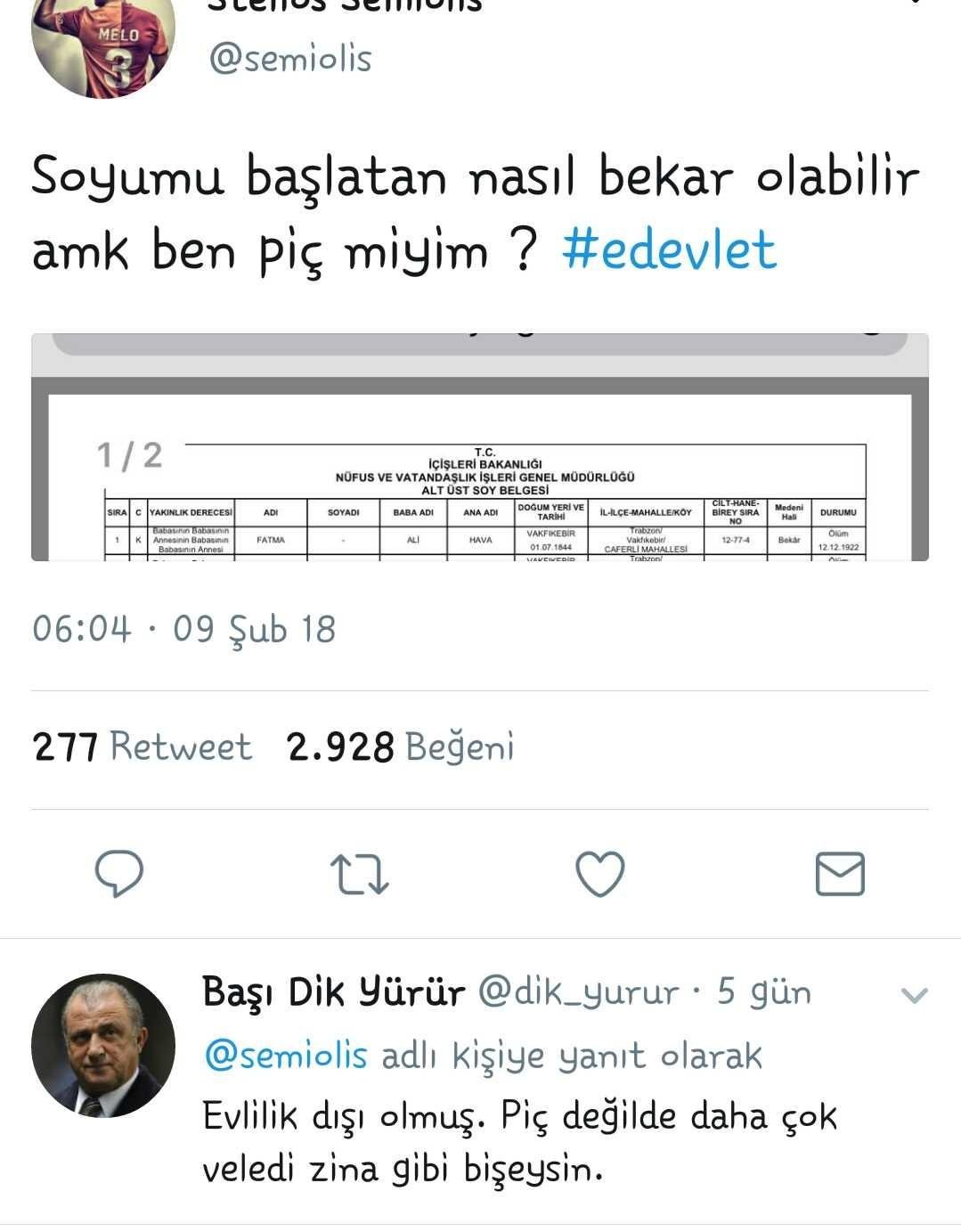Share tweet via envelope message icon
Screen dimensions: 961x1232
[x=840, y=873]
